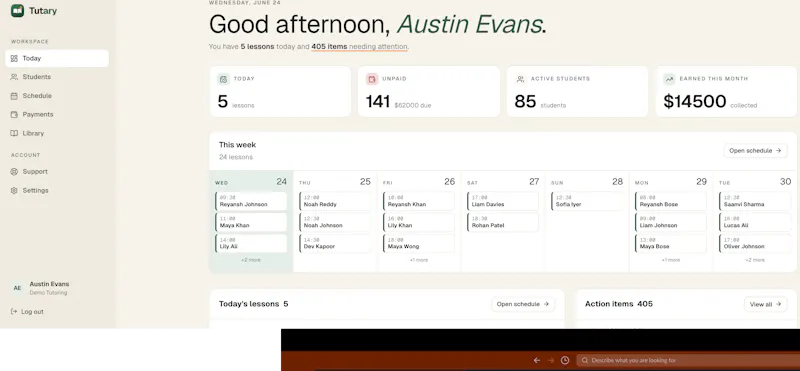Open Lily Ali 14:00 lesson

(x=251, y=243)
